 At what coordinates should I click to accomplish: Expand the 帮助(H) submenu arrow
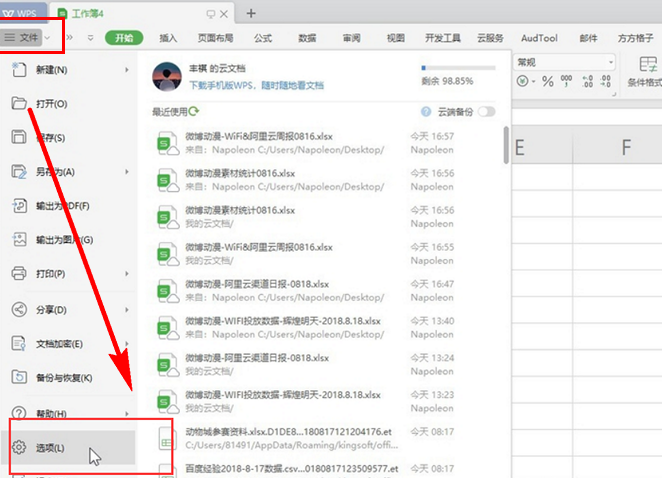126,413
